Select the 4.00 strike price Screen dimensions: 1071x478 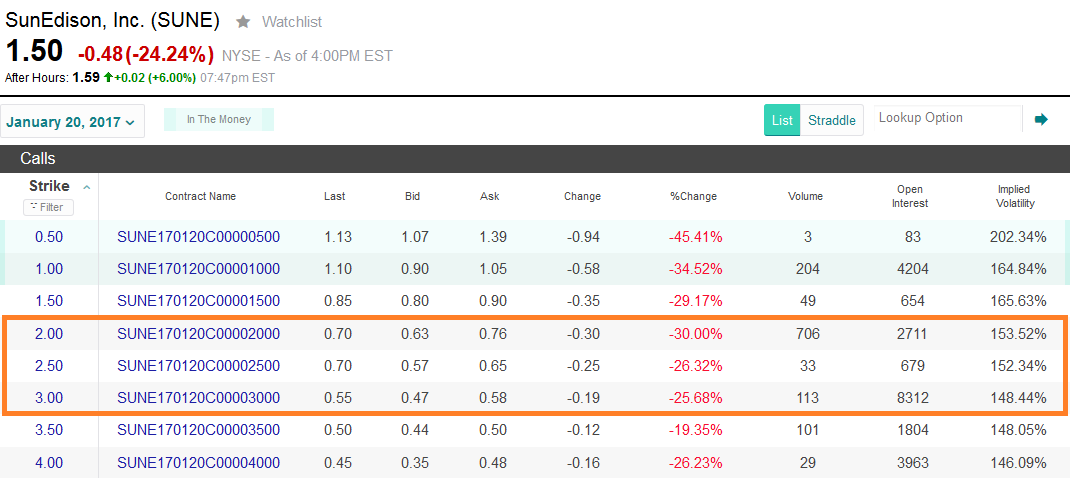(49, 462)
